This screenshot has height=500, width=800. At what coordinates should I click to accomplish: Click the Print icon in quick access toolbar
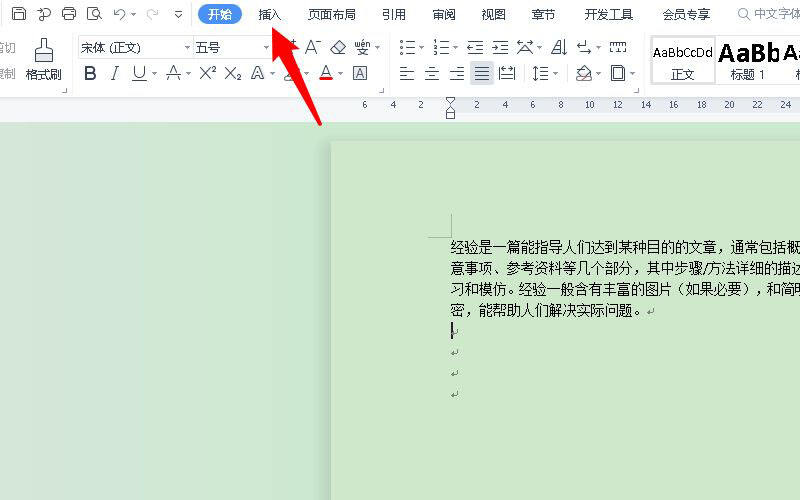tap(69, 14)
